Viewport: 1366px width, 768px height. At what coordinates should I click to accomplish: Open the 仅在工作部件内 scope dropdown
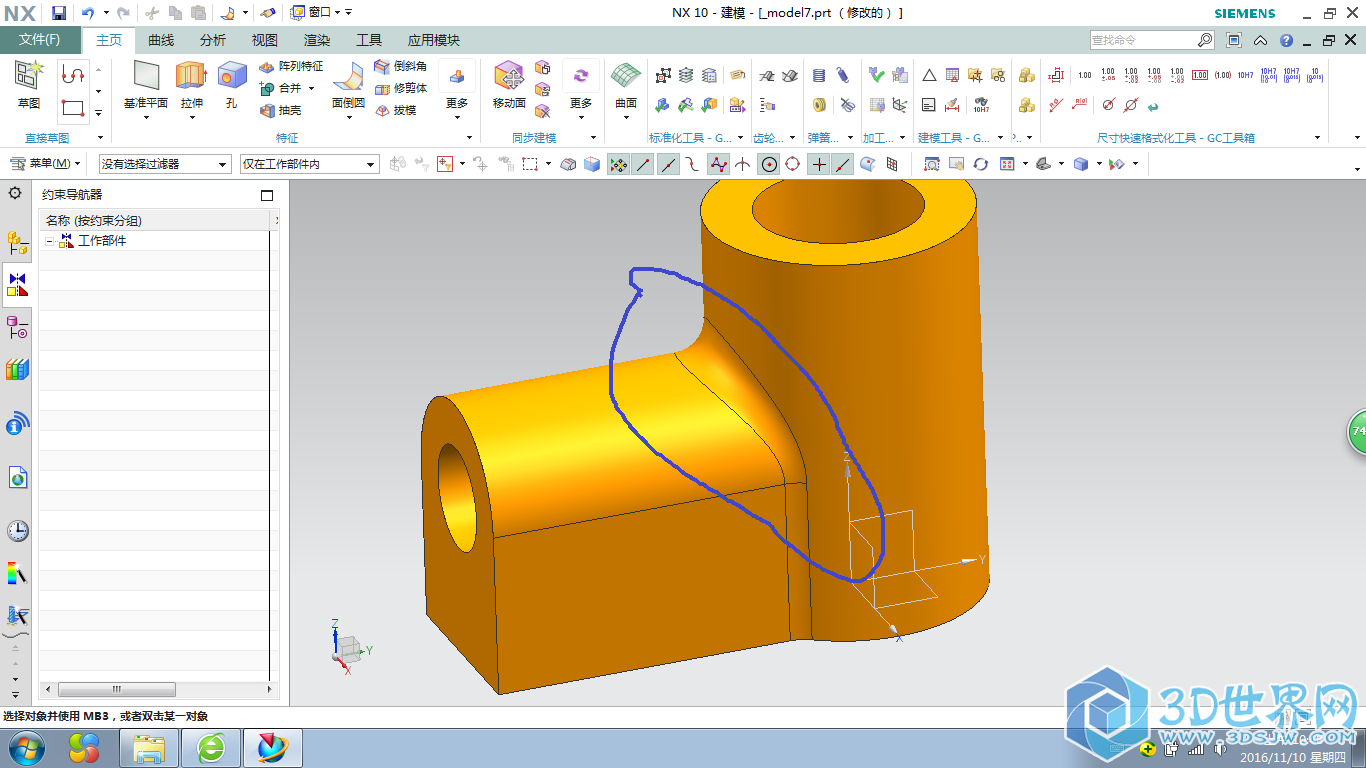coord(310,164)
